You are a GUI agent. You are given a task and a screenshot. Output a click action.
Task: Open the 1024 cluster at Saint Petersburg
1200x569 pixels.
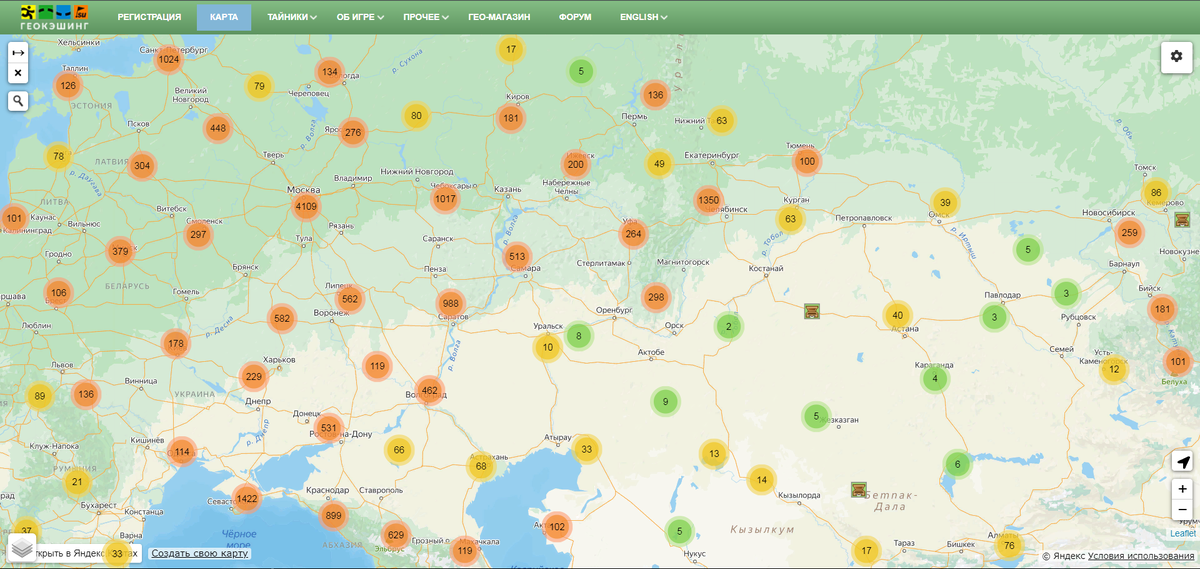[168, 59]
